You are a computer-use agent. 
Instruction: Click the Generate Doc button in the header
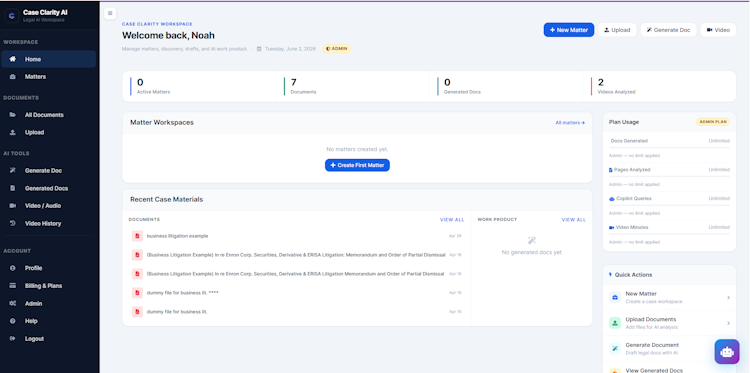[x=668, y=30]
